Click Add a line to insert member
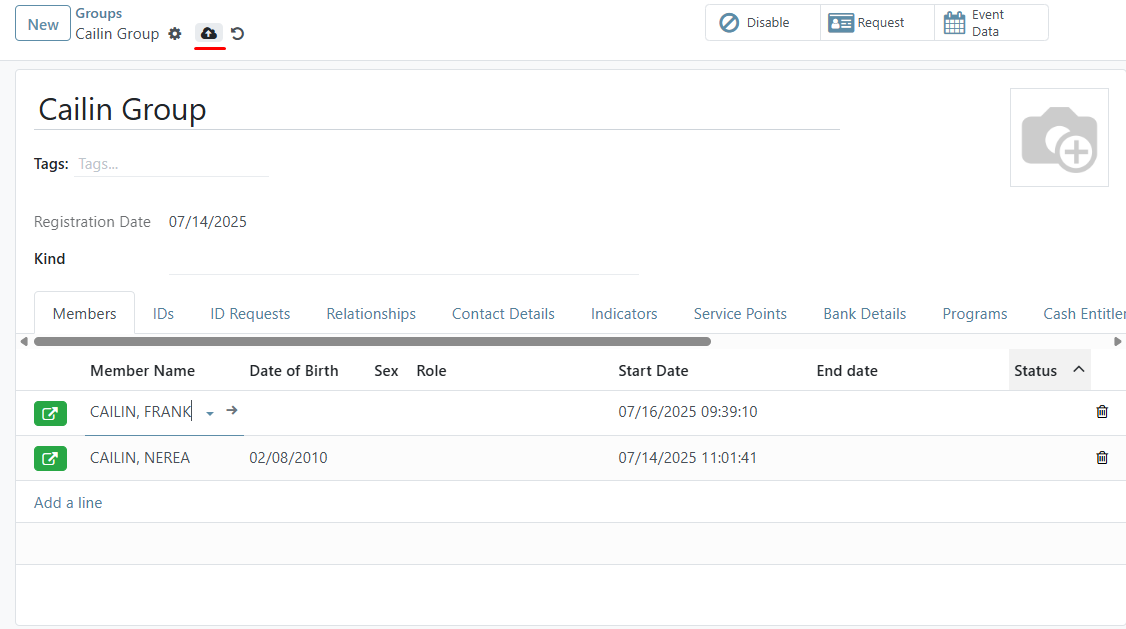This screenshot has height=629, width=1126. click(68, 502)
